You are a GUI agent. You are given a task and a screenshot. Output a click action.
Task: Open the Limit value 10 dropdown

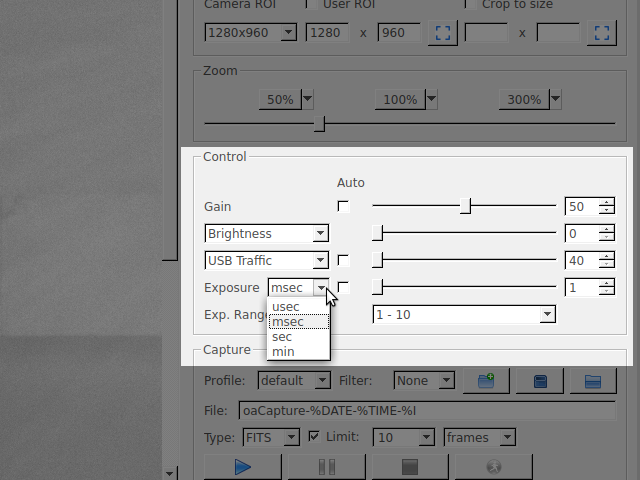pyautogui.click(x=403, y=438)
